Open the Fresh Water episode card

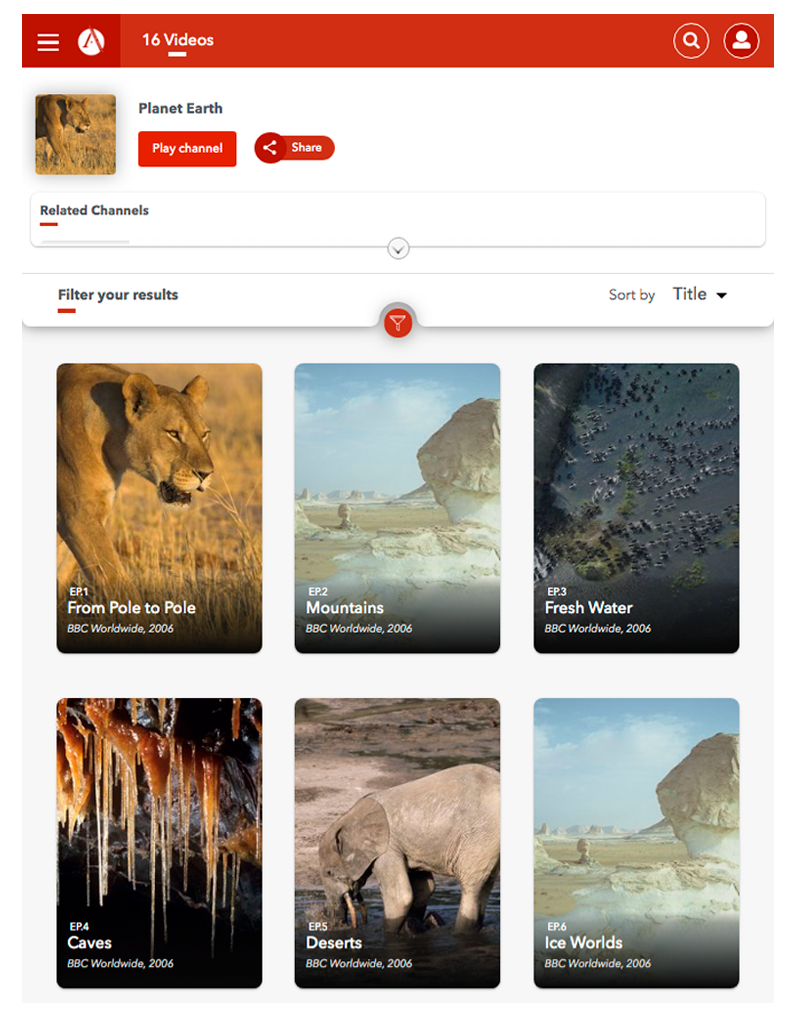pyautogui.click(x=636, y=508)
